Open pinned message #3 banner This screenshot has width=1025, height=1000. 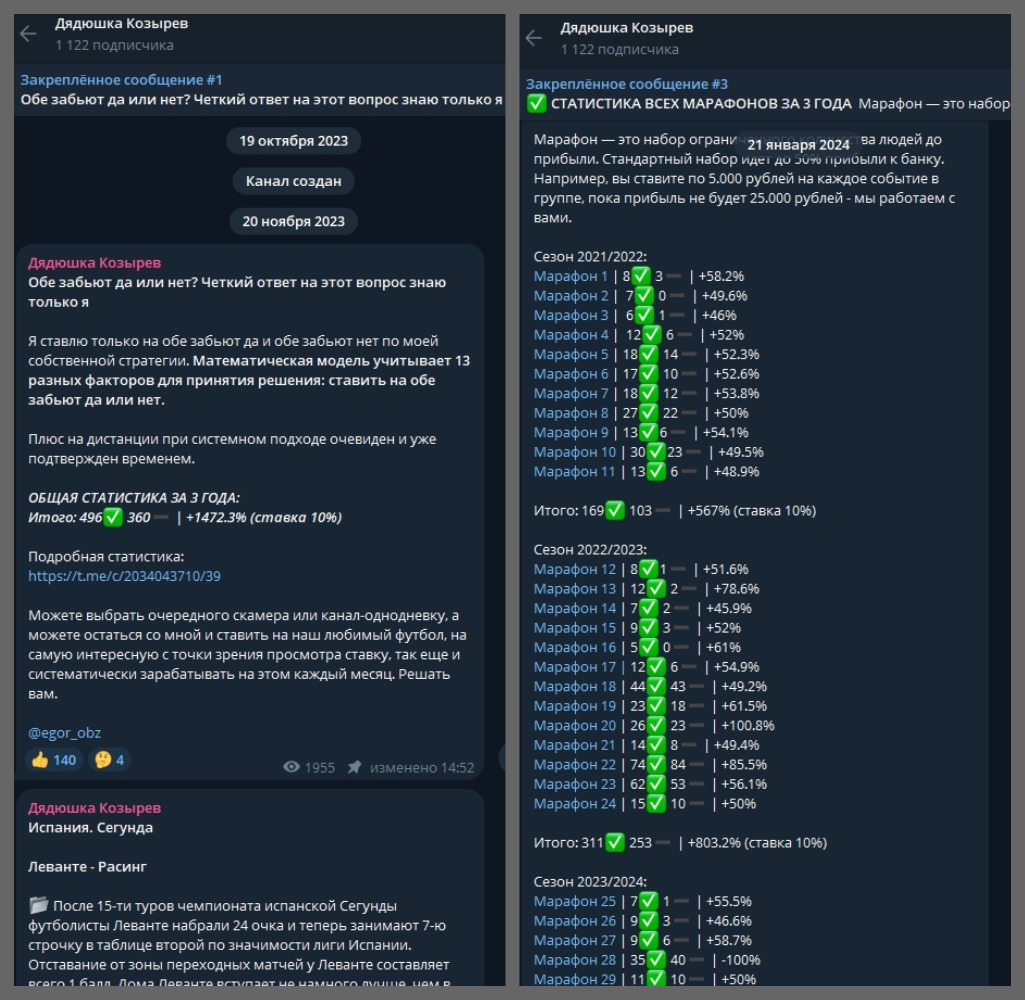[768, 94]
